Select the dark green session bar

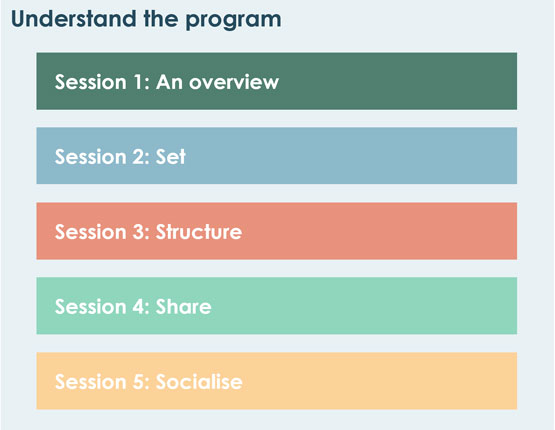(276, 81)
